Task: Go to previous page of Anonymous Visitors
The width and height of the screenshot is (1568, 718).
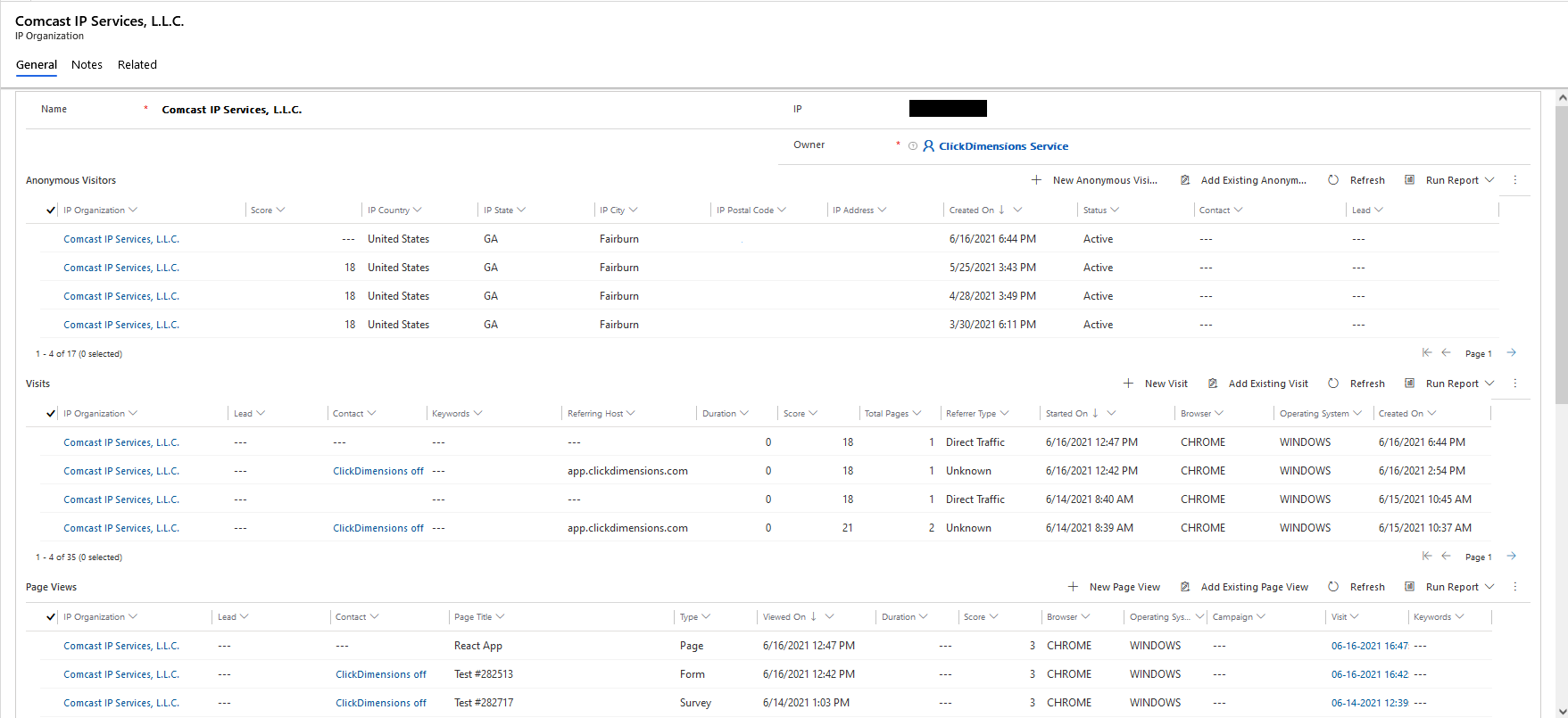Action: [x=1447, y=353]
